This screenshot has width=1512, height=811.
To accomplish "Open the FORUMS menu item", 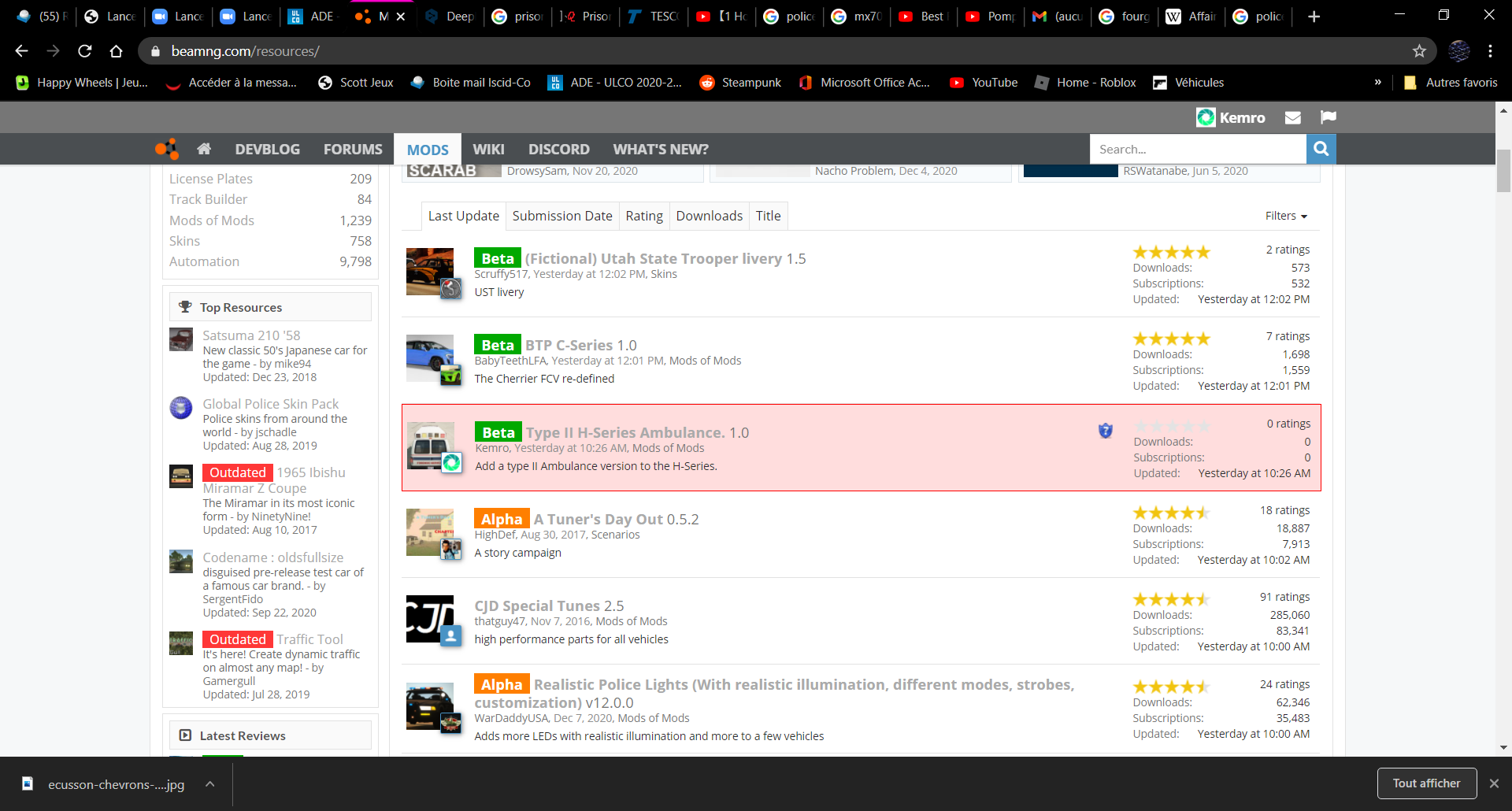I will pyautogui.click(x=353, y=149).
